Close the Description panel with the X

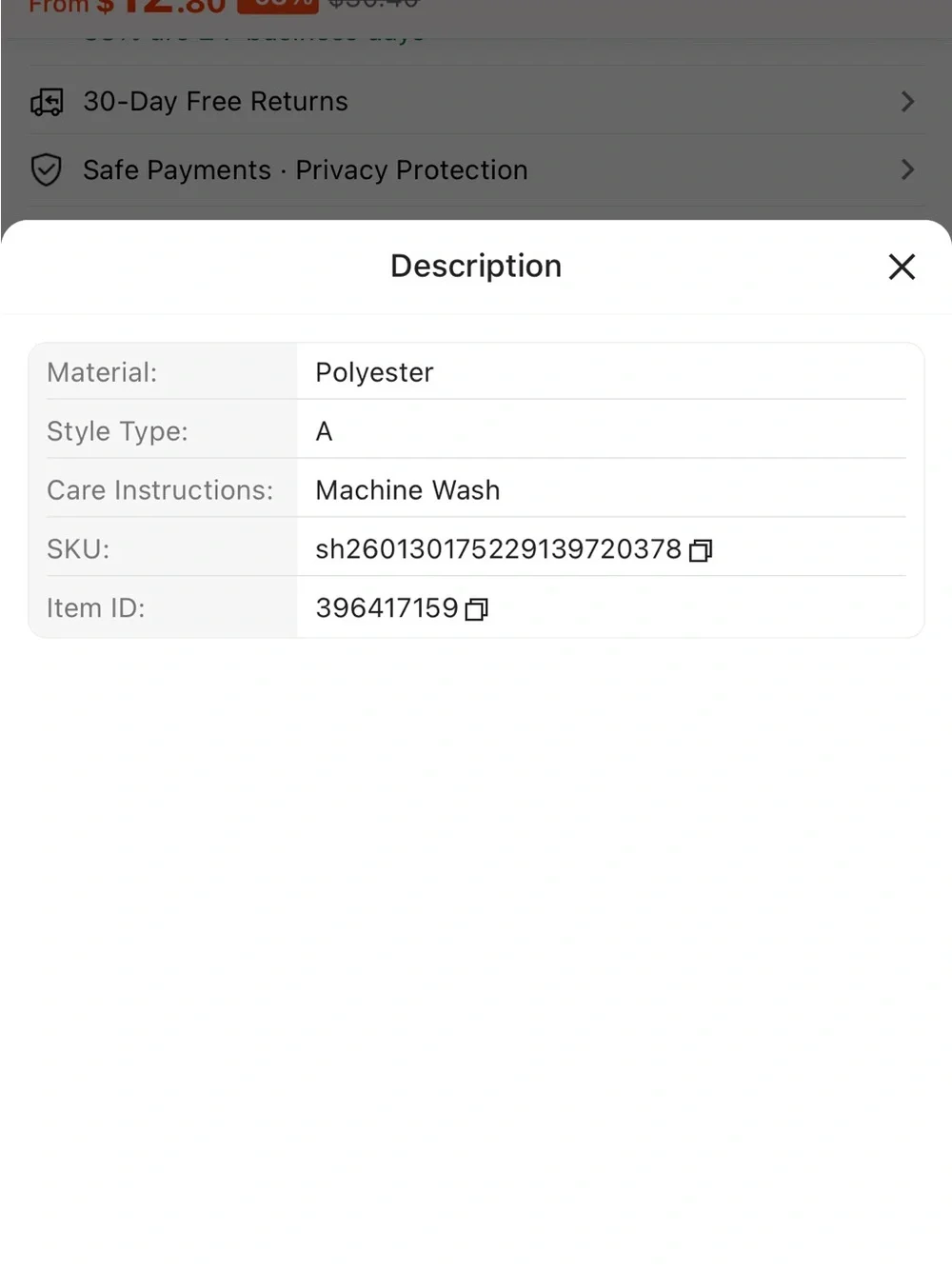902,267
